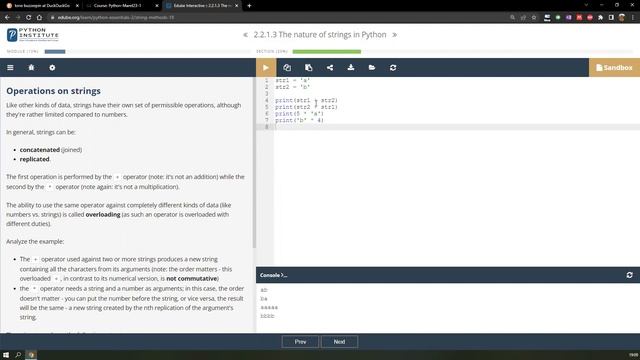Viewport: 640px width, 360px height.
Task: Click the browser home icon
Action: point(39,18)
